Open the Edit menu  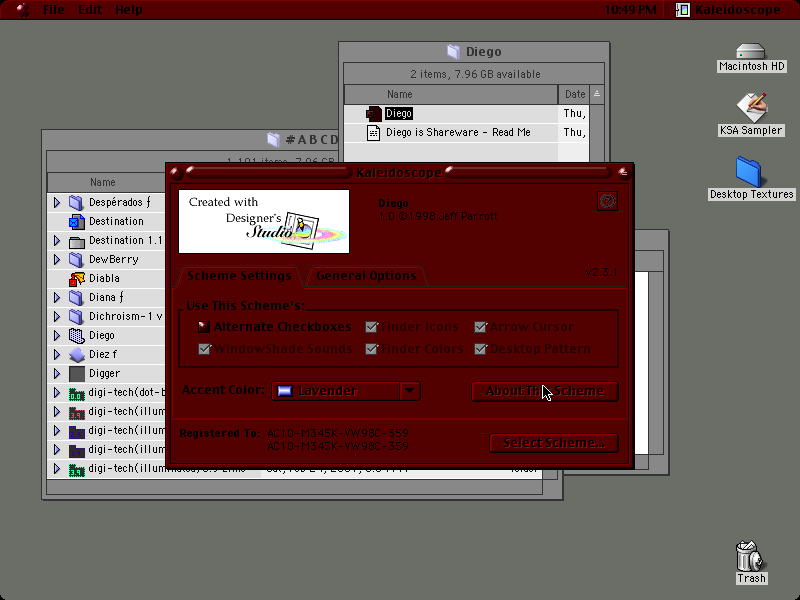(x=90, y=10)
